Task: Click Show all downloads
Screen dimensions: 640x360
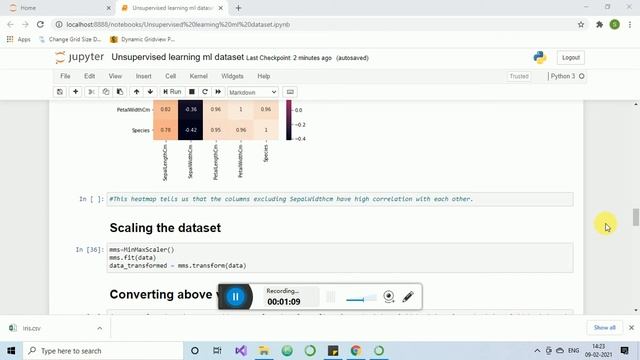Action: tap(604, 328)
